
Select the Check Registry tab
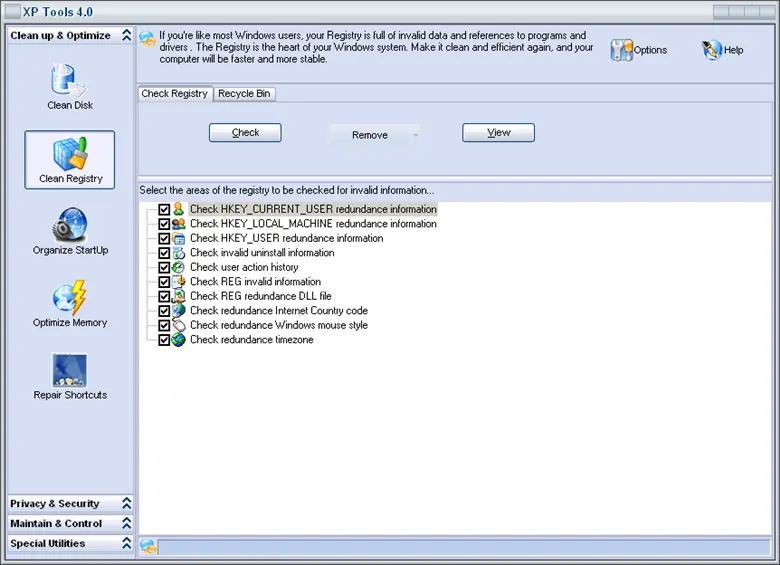[x=175, y=94]
